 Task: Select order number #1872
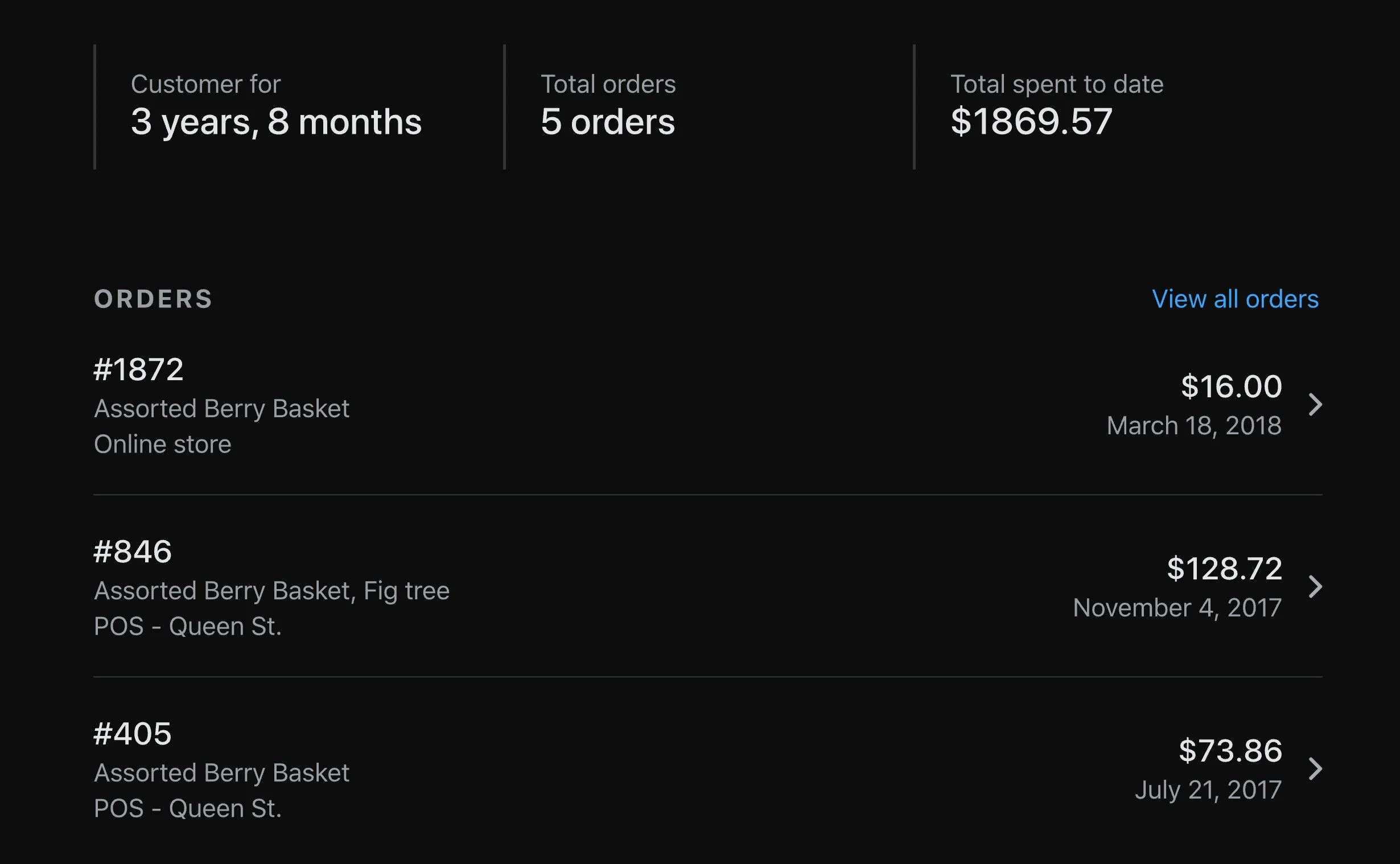139,369
